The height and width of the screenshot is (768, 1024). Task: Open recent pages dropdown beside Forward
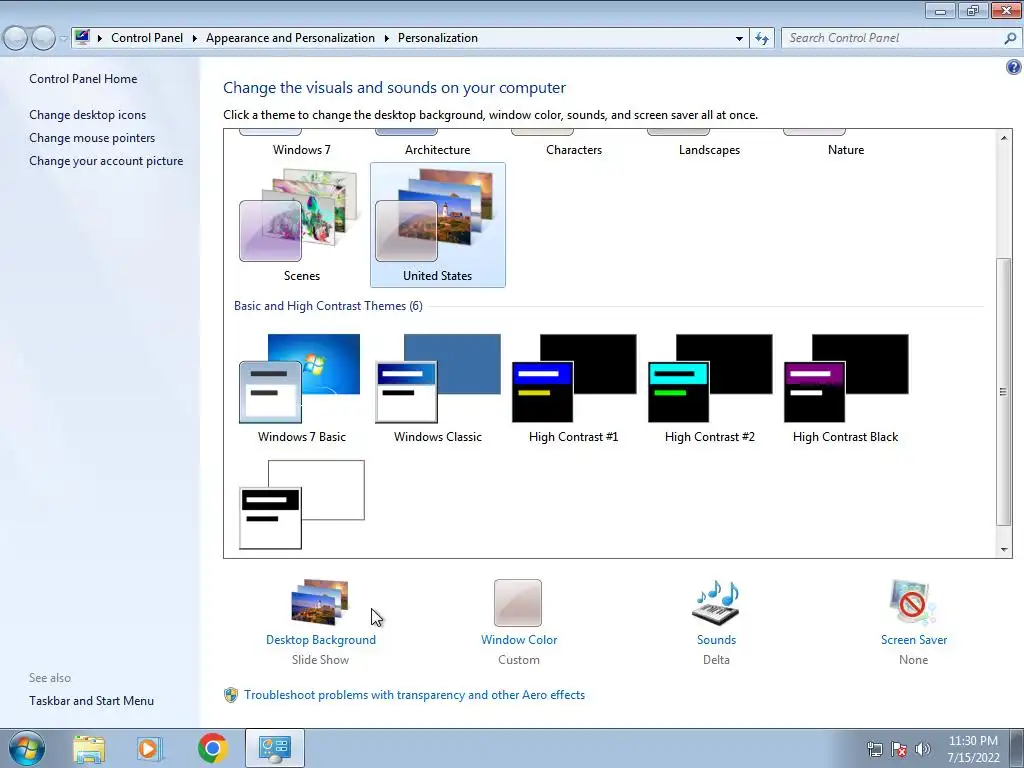(63, 39)
